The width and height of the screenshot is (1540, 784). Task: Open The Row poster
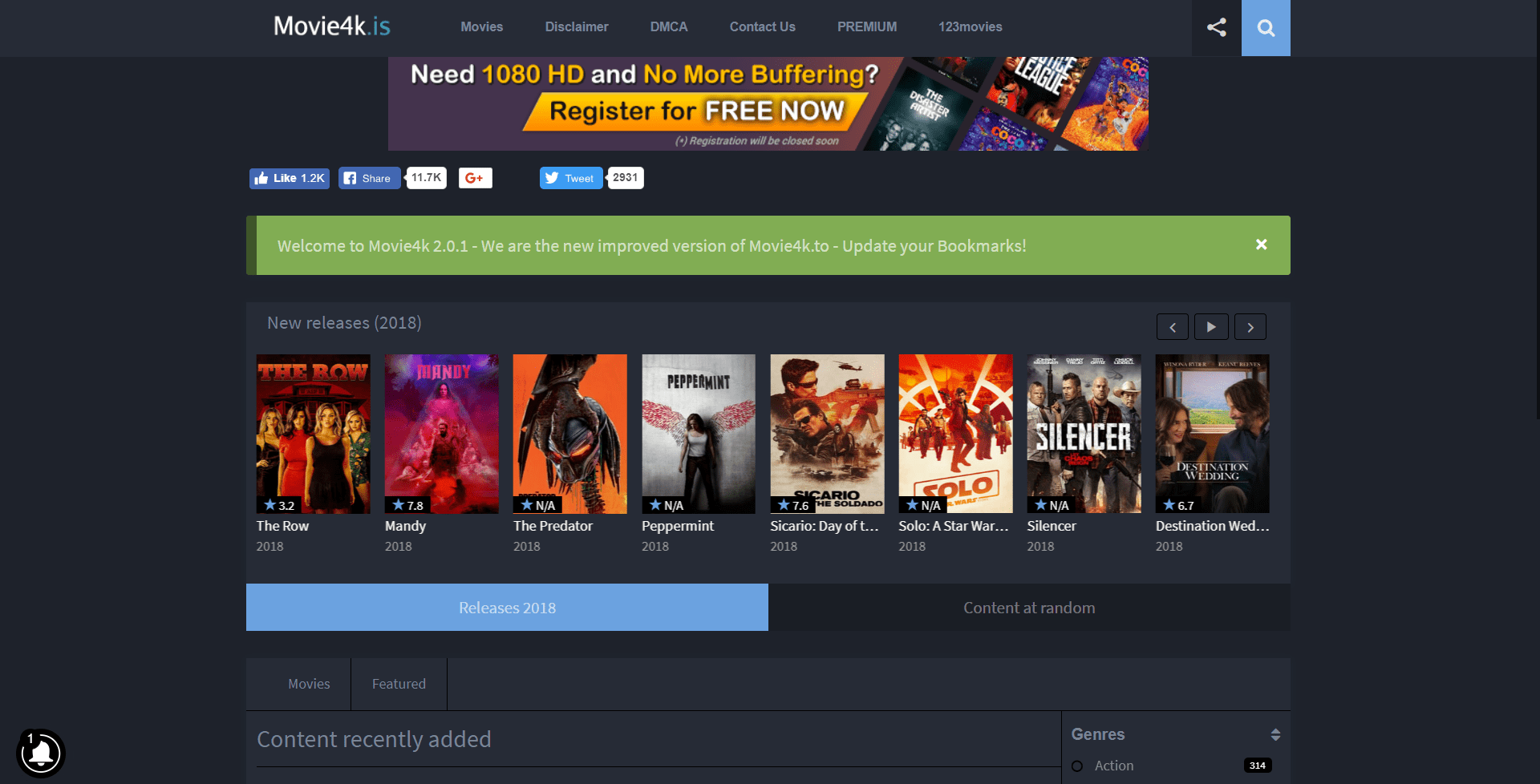point(313,434)
